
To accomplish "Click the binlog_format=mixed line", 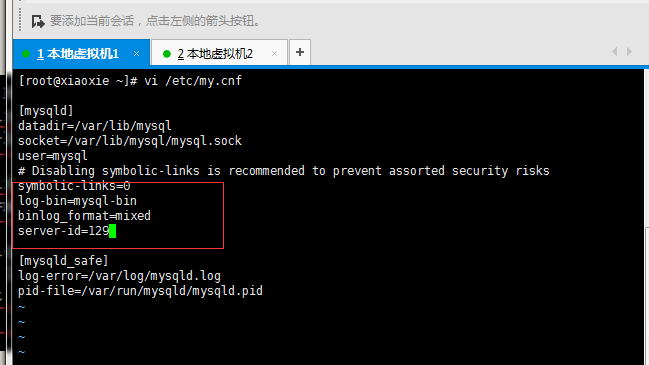I will click(x=84, y=216).
